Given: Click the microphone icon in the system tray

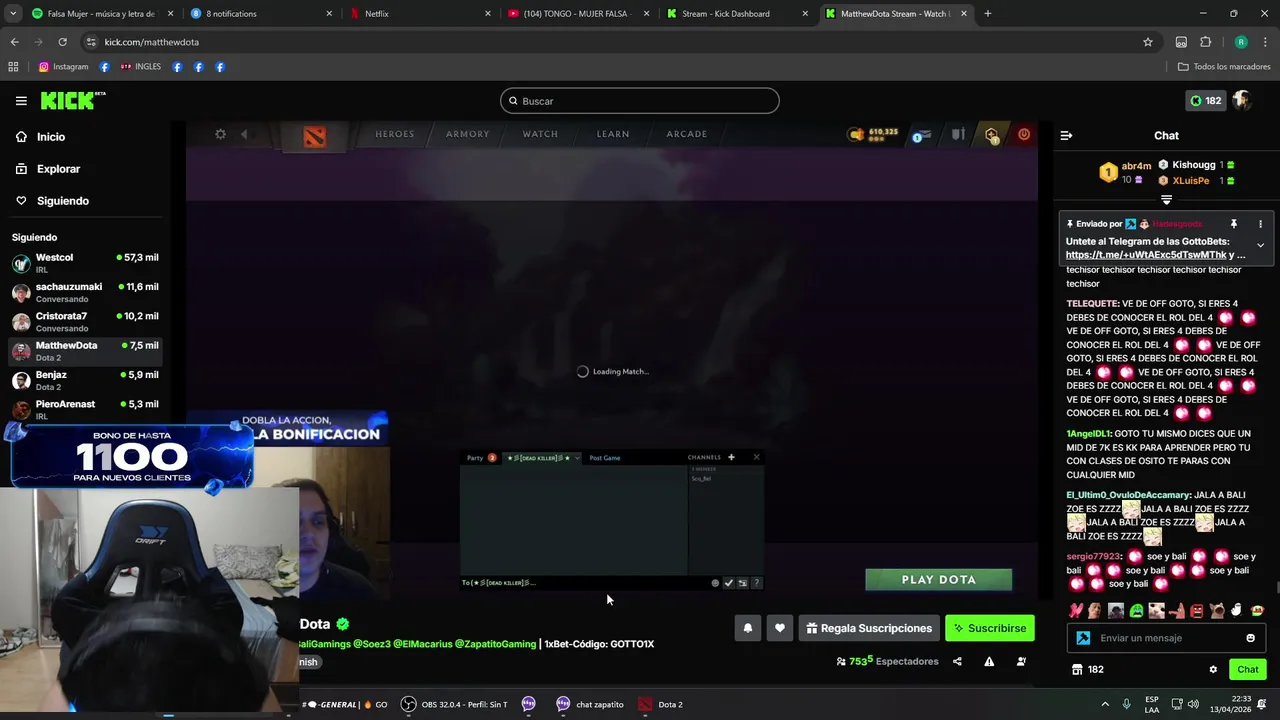Looking at the screenshot, I should point(1126,704).
